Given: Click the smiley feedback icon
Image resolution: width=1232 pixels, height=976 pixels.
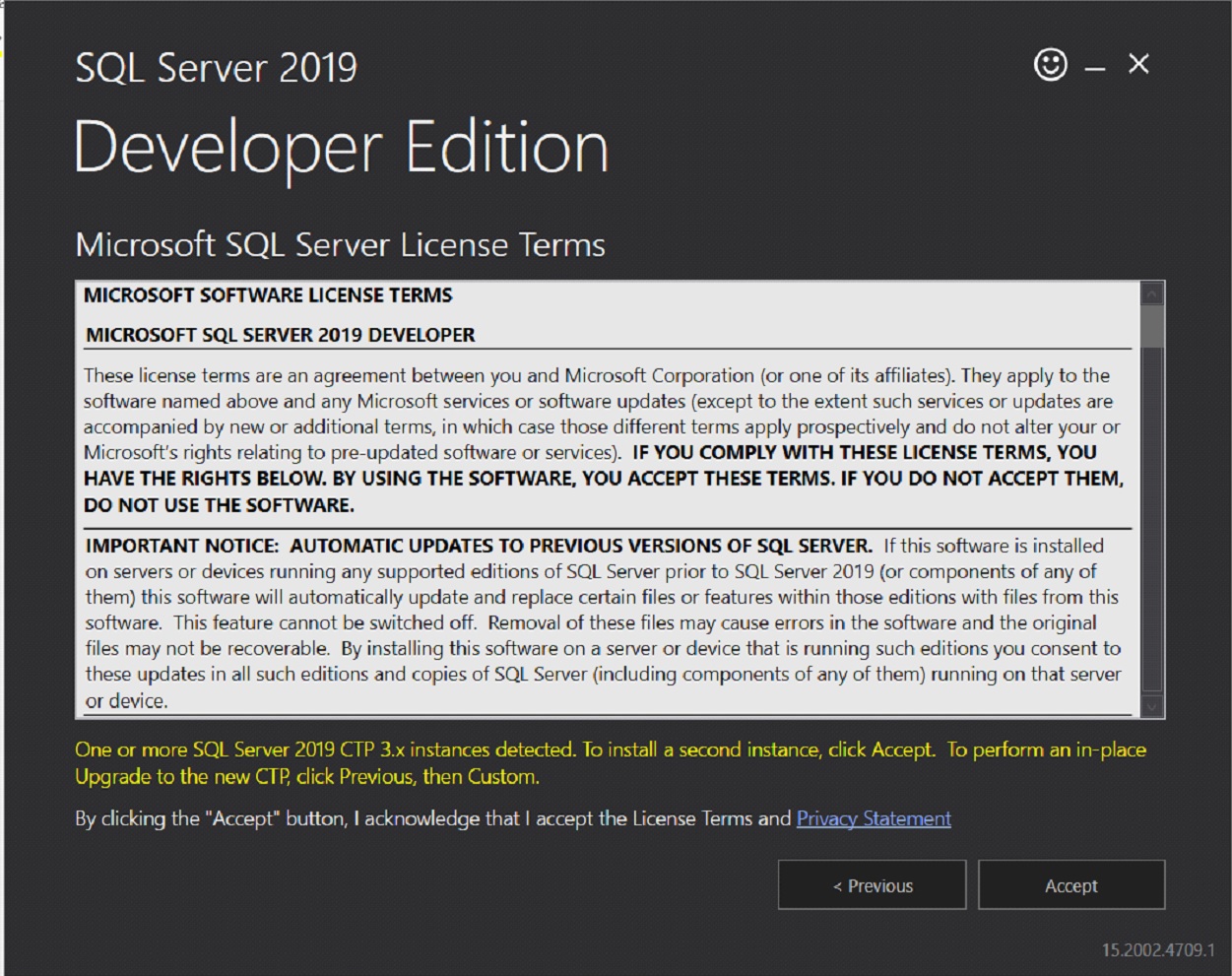Looking at the screenshot, I should [1051, 65].
